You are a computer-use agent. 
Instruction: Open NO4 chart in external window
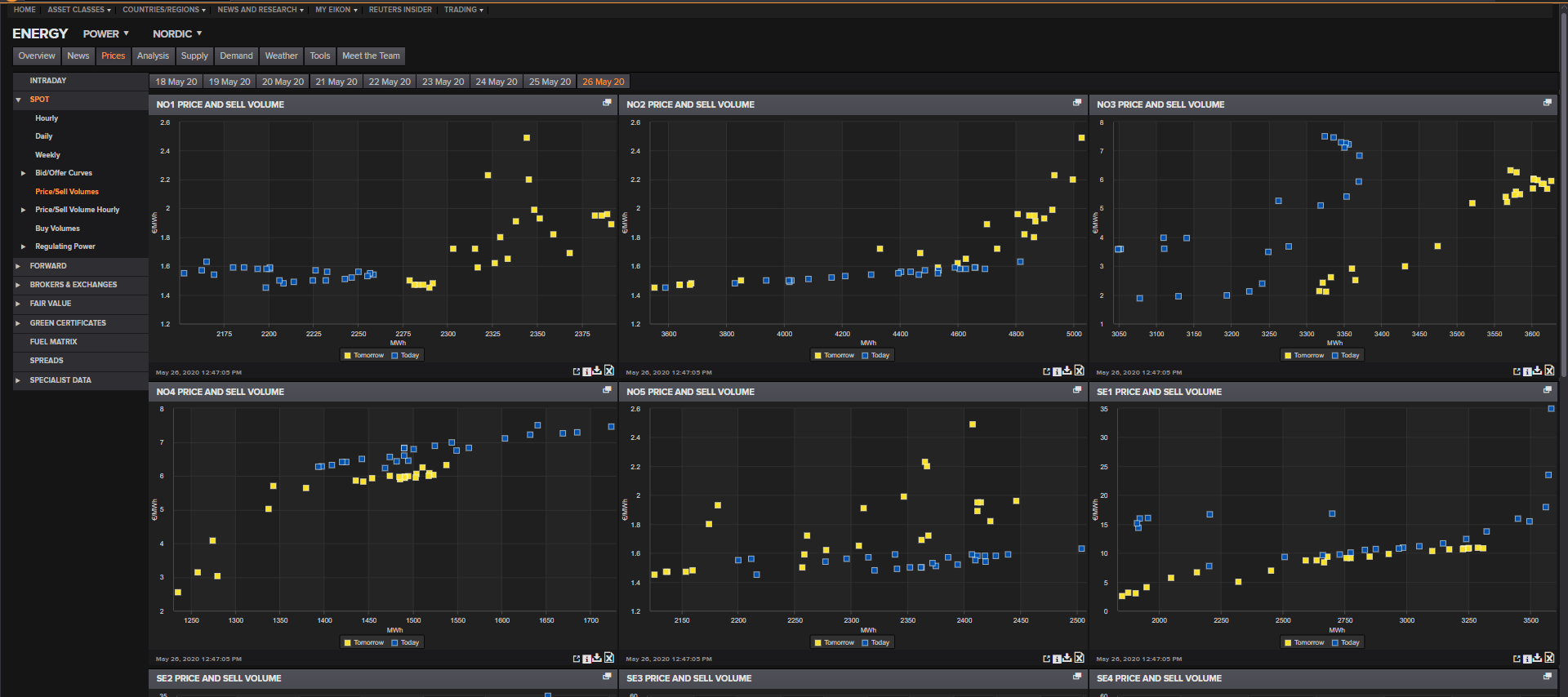click(577, 659)
